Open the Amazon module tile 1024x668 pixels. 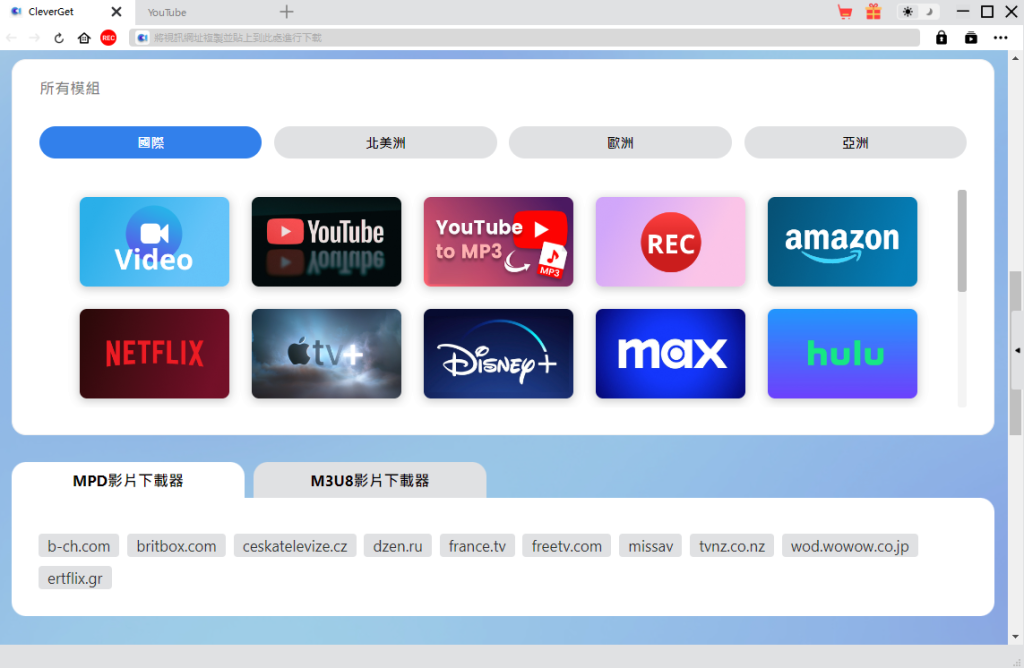842,242
